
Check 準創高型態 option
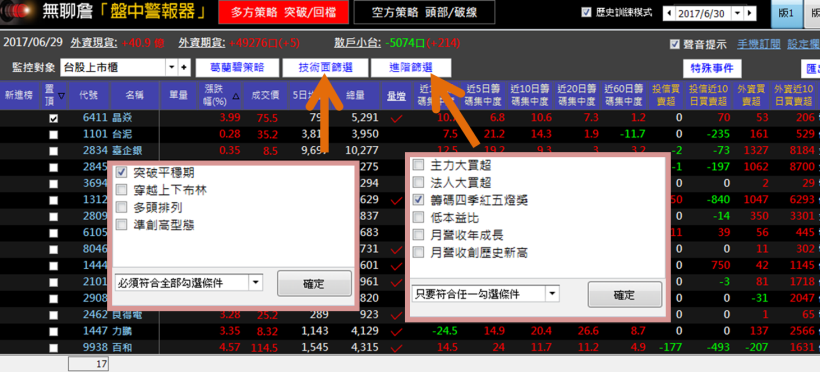[121, 224]
